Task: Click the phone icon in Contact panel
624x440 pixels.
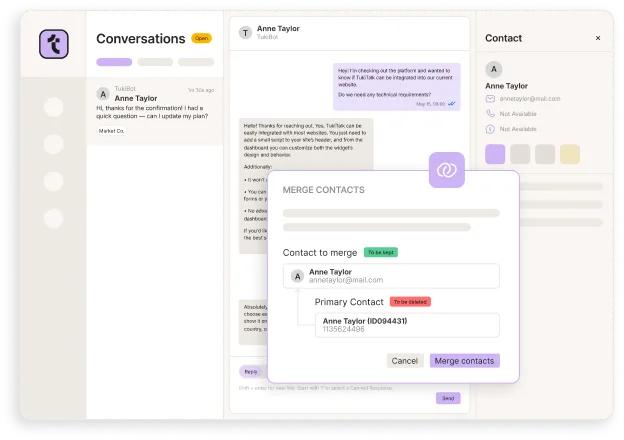Action: point(490,114)
